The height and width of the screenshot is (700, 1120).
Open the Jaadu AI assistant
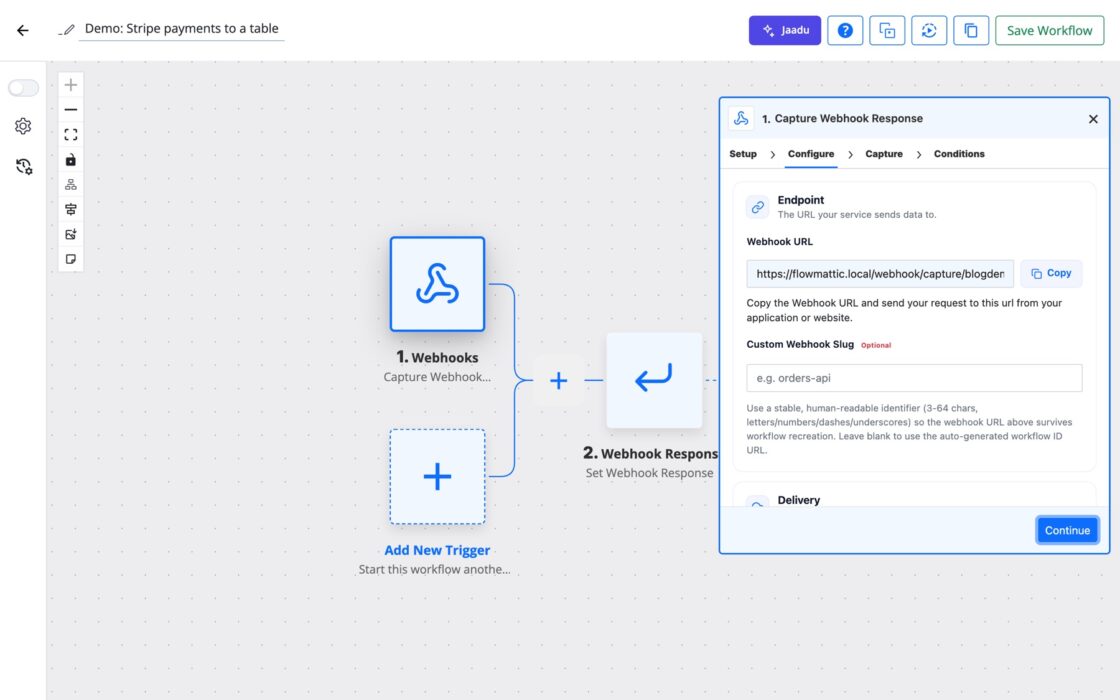(x=784, y=30)
